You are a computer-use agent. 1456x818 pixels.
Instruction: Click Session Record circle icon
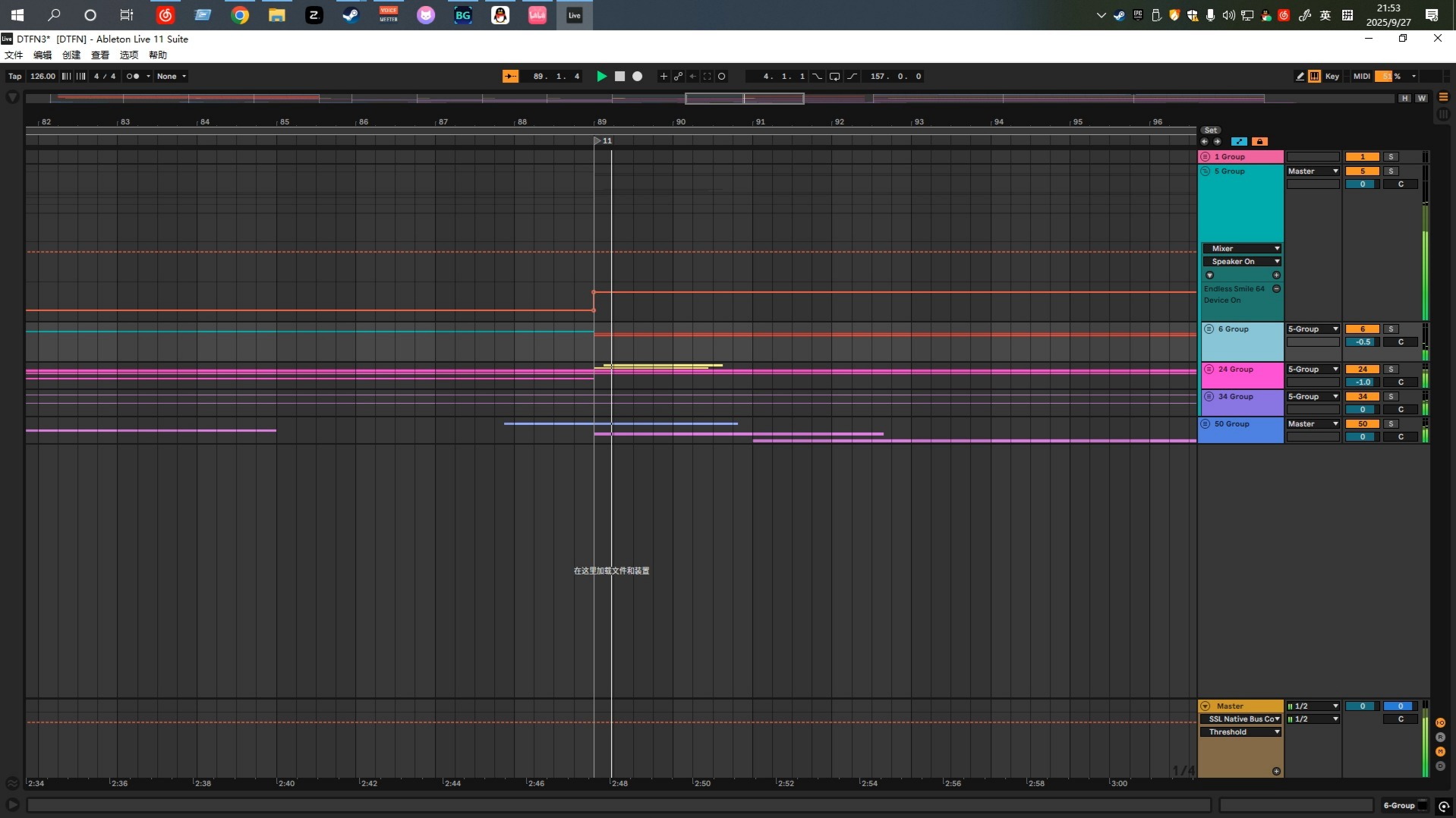coord(722,76)
